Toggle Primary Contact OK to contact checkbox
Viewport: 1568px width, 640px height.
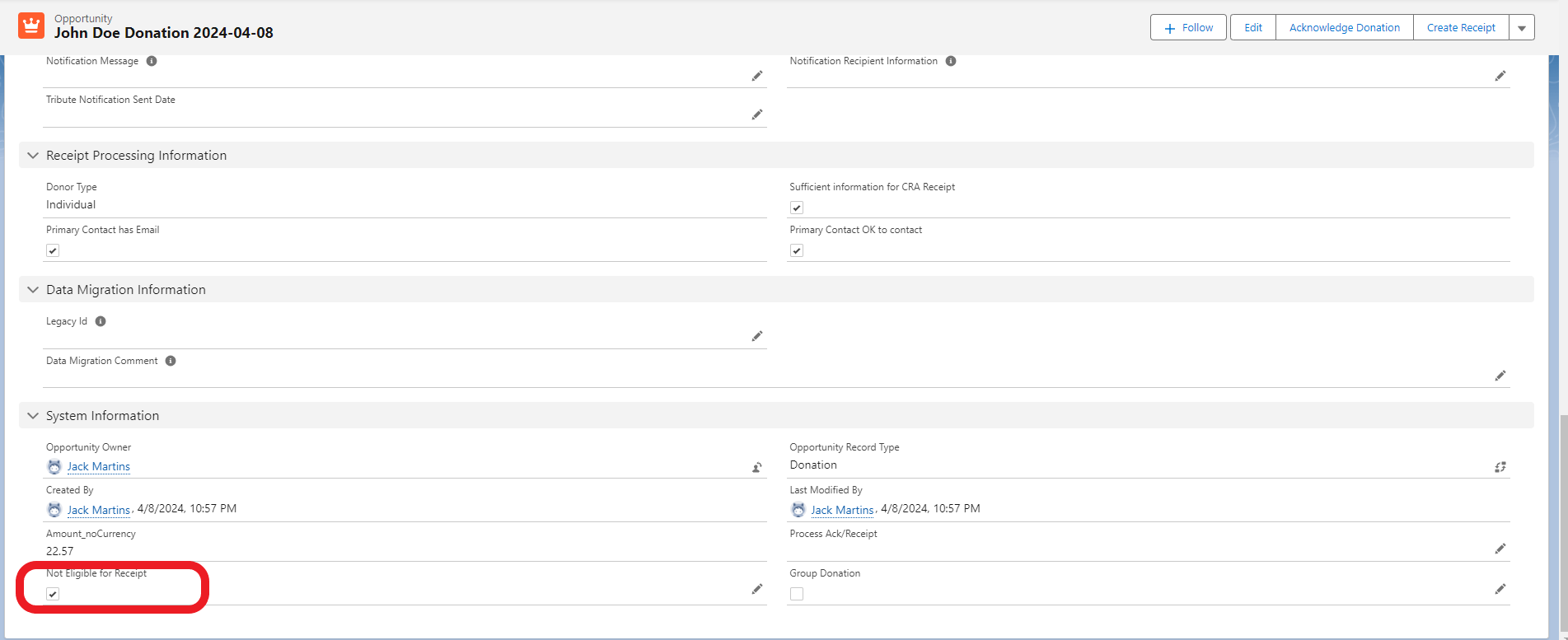[797, 250]
